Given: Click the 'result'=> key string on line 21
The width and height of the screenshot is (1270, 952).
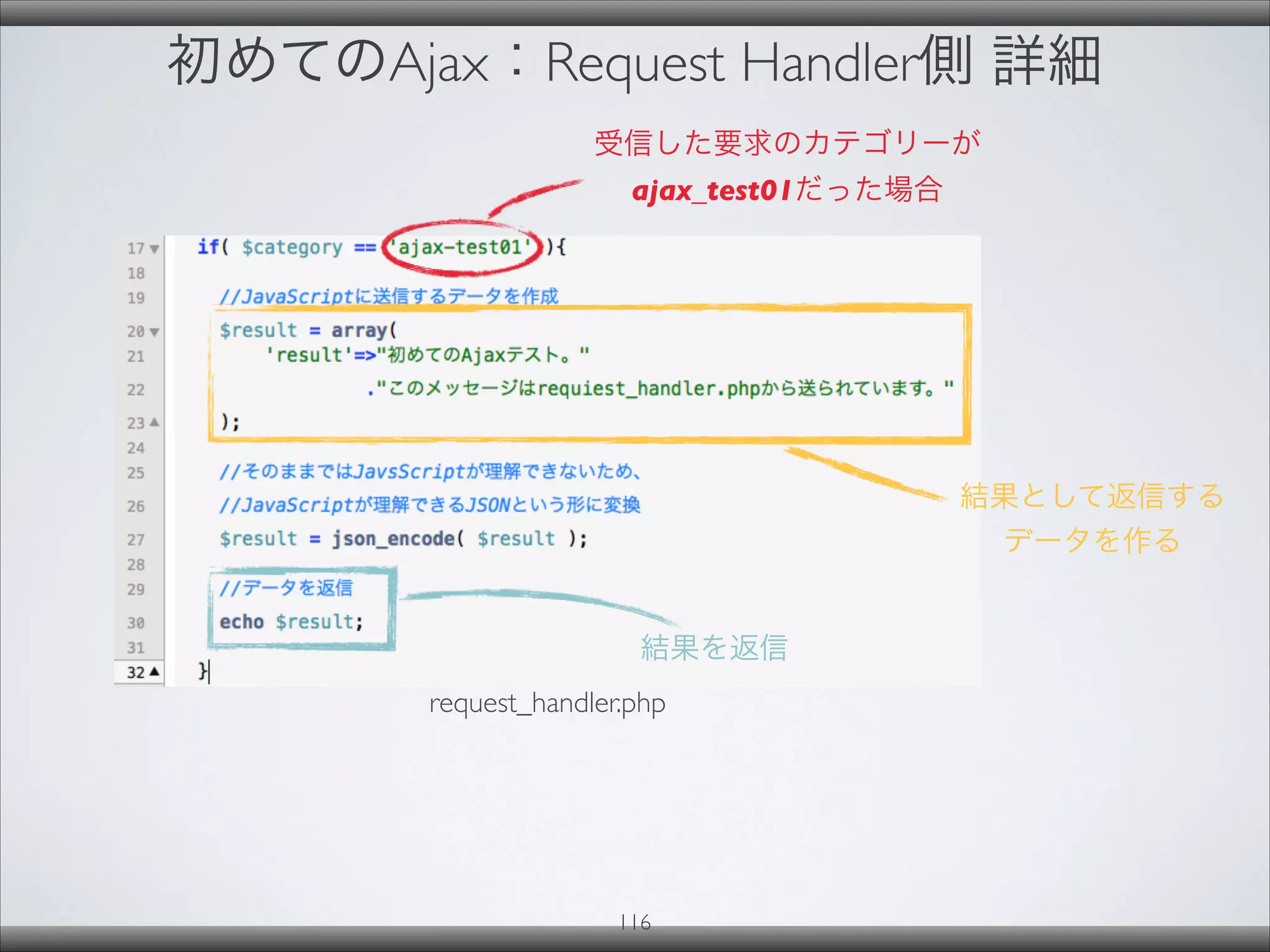Looking at the screenshot, I should 321,355.
